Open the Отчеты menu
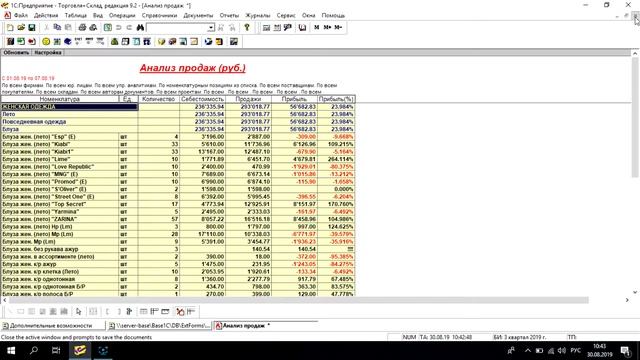 229,15
